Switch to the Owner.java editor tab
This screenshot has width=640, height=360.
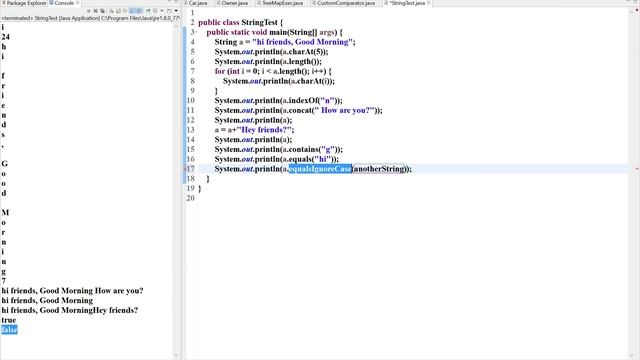[234, 3]
